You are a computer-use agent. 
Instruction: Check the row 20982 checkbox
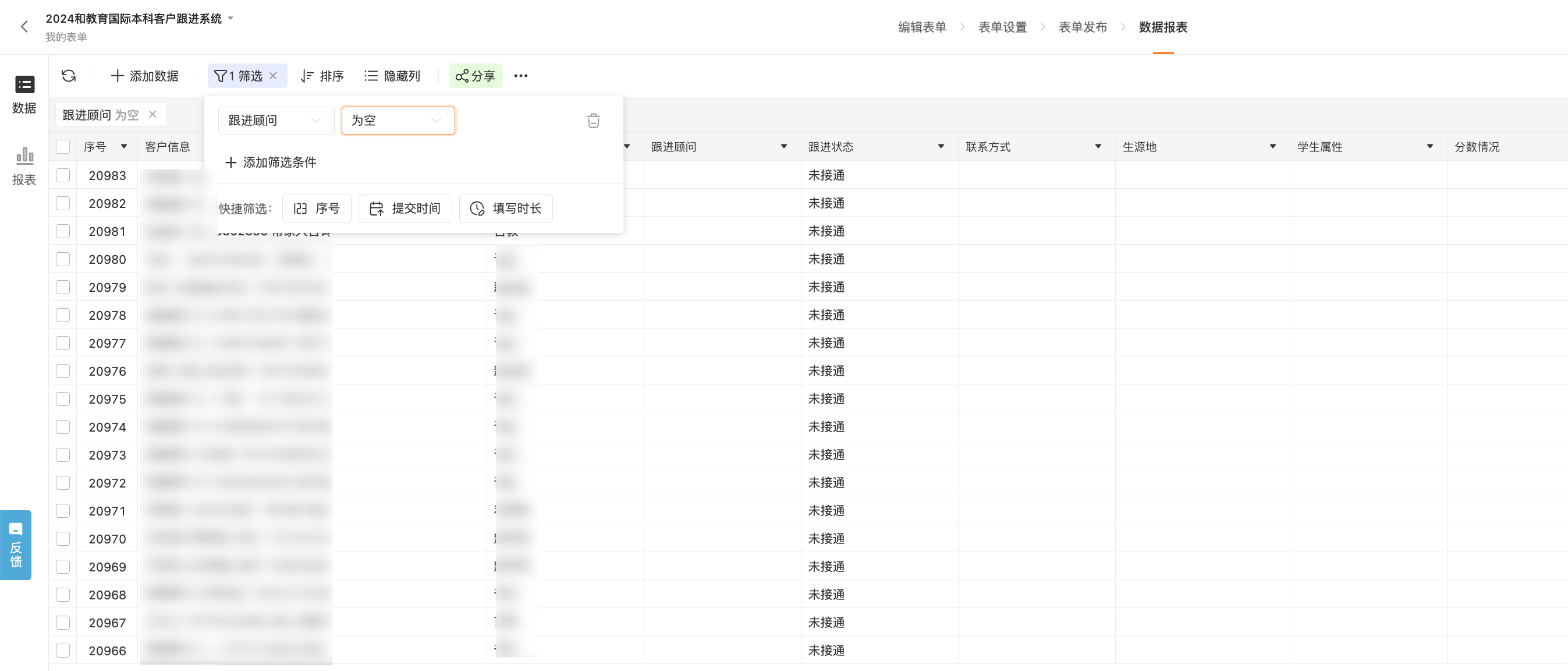pyautogui.click(x=63, y=203)
